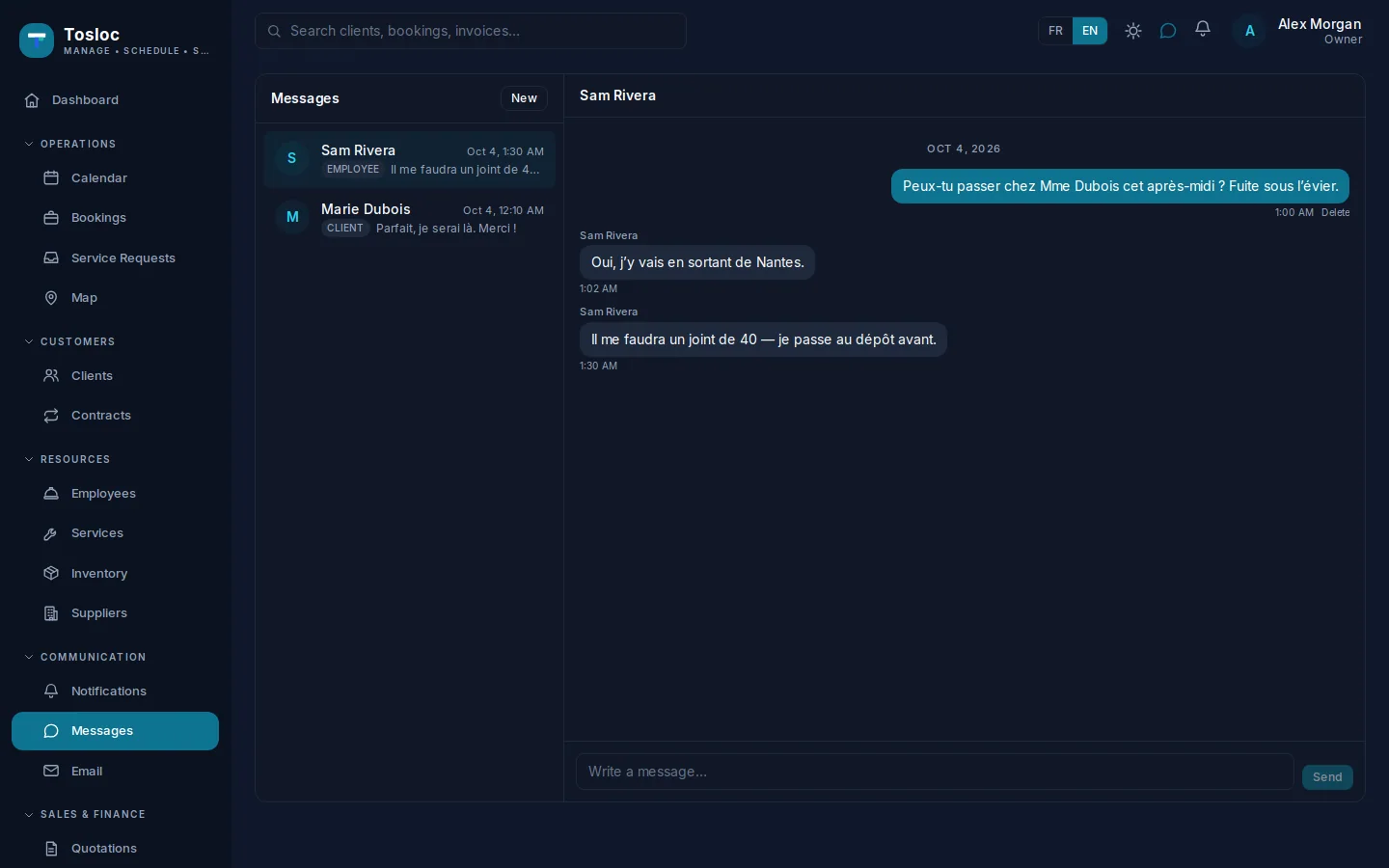
Task: Focus the search clients, bookings field
Action: point(471,31)
